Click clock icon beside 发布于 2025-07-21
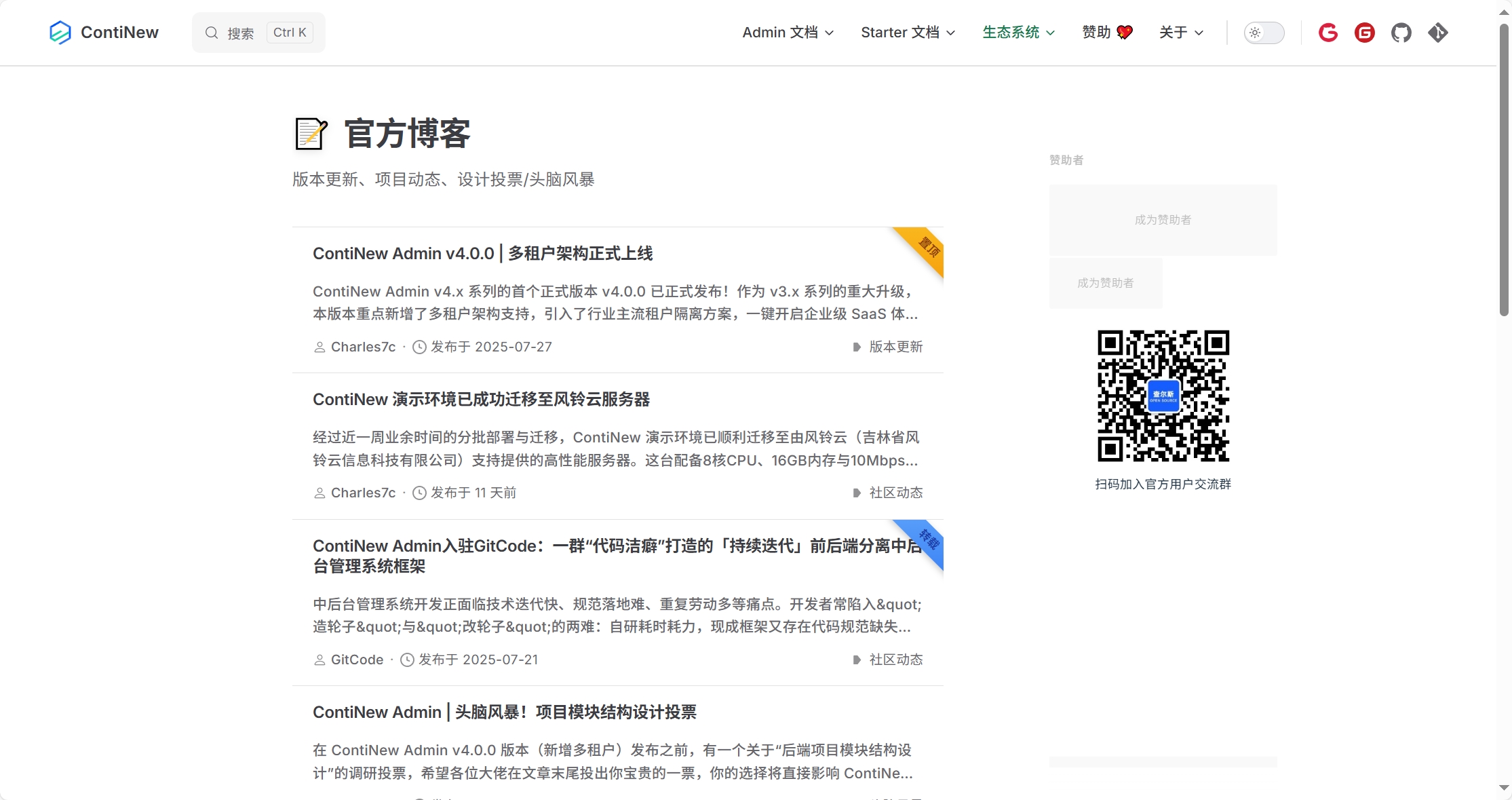Viewport: 1512px width, 800px height. 407,660
